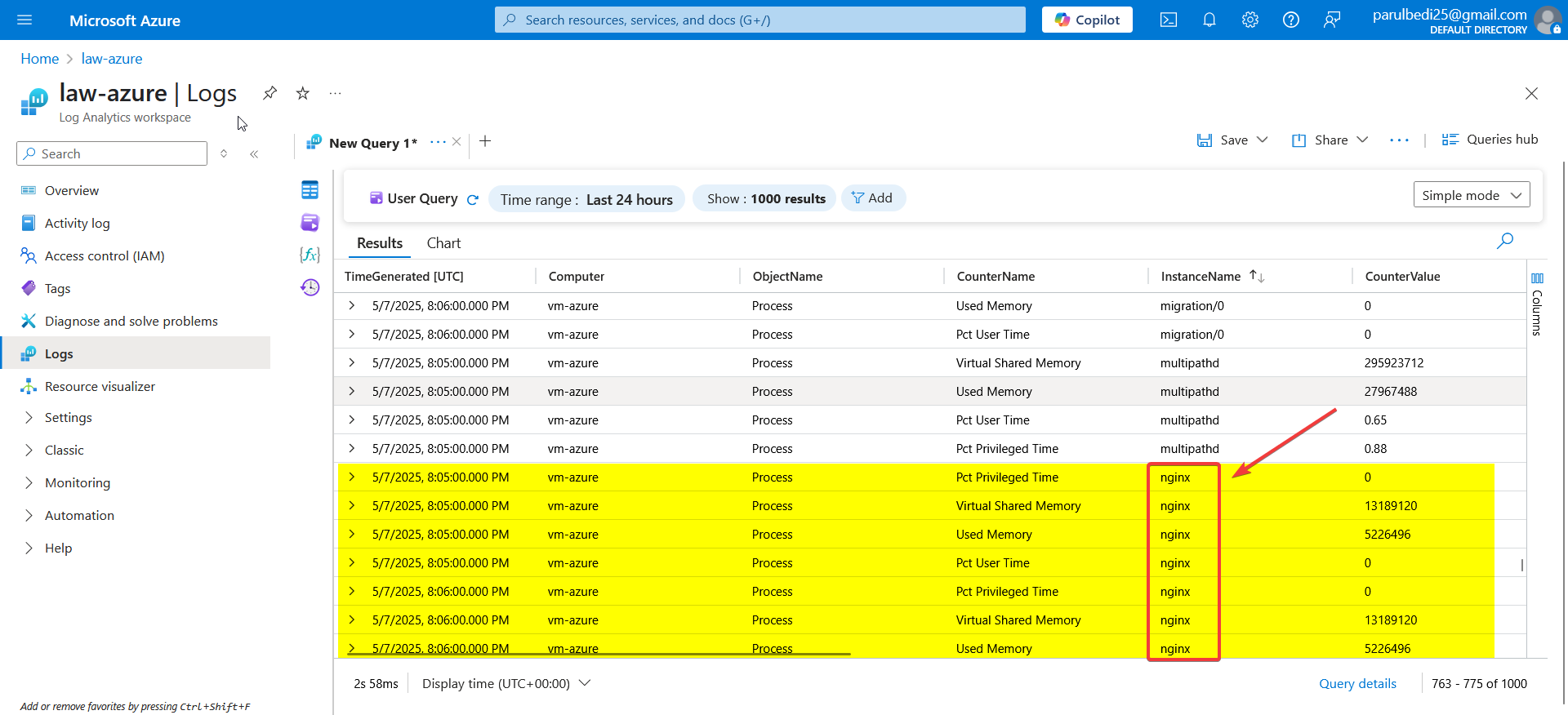Close the Logs blade
The width and height of the screenshot is (1568, 715).
(1531, 93)
